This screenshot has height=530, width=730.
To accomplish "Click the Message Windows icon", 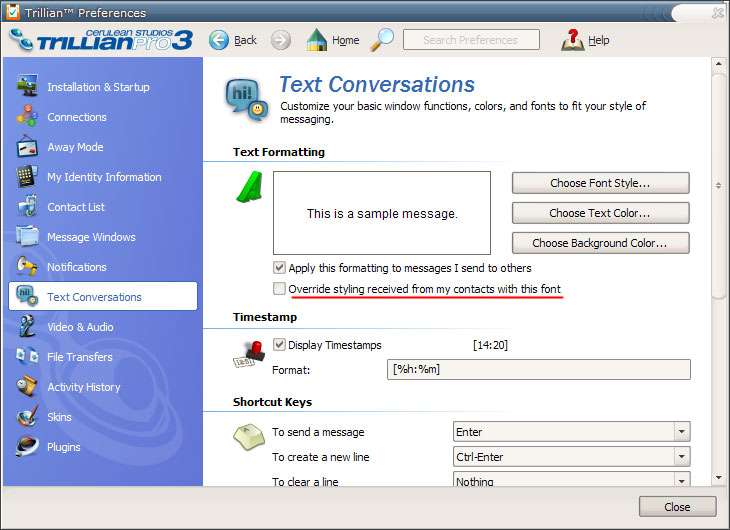I will click(x=27, y=236).
